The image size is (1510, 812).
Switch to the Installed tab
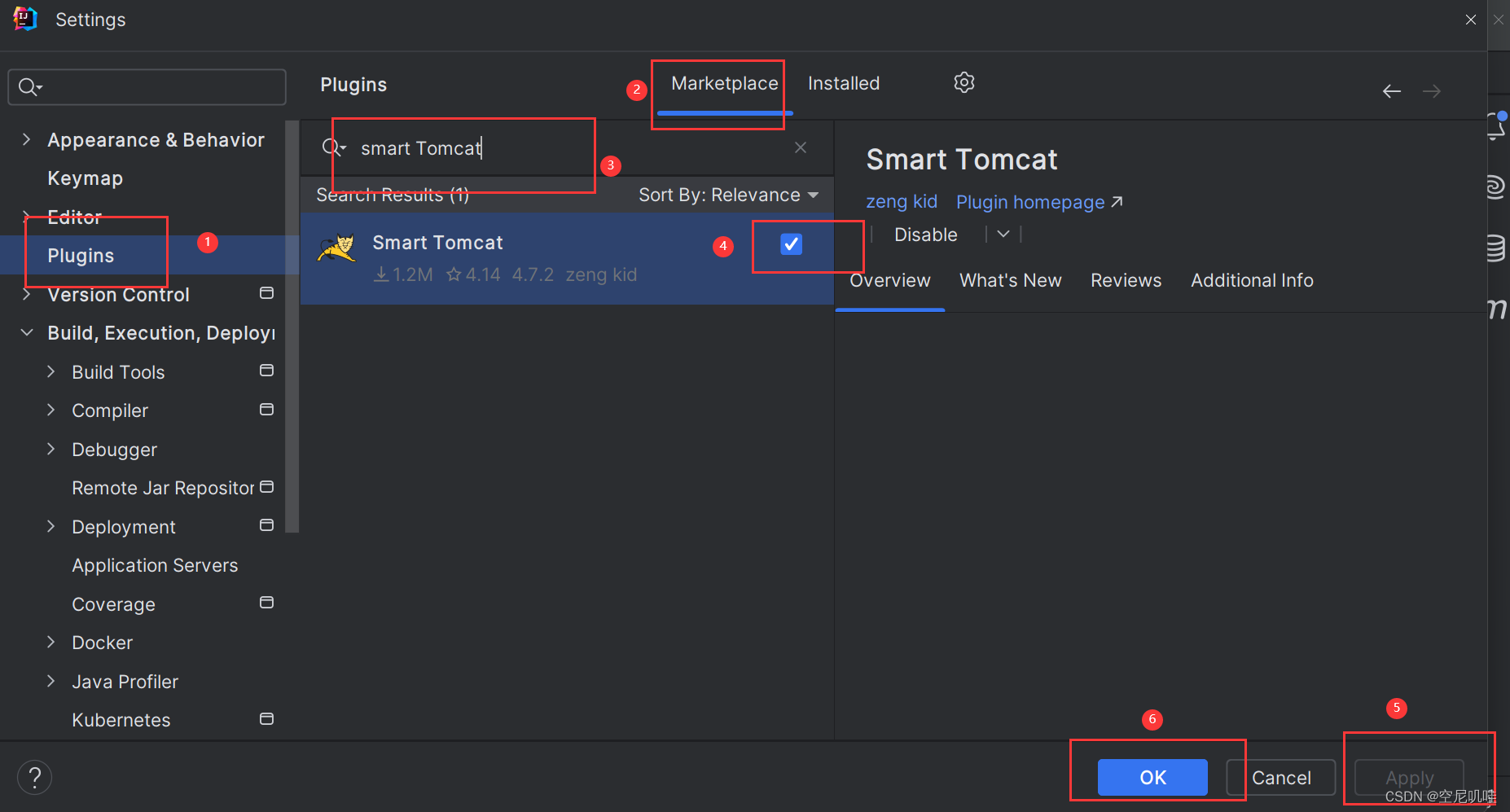(843, 82)
